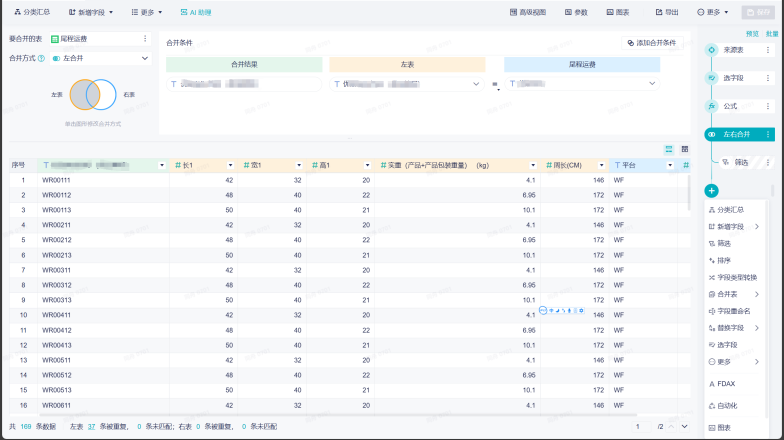Click the teal plus add-step button
The image size is (784, 440).
(711, 190)
